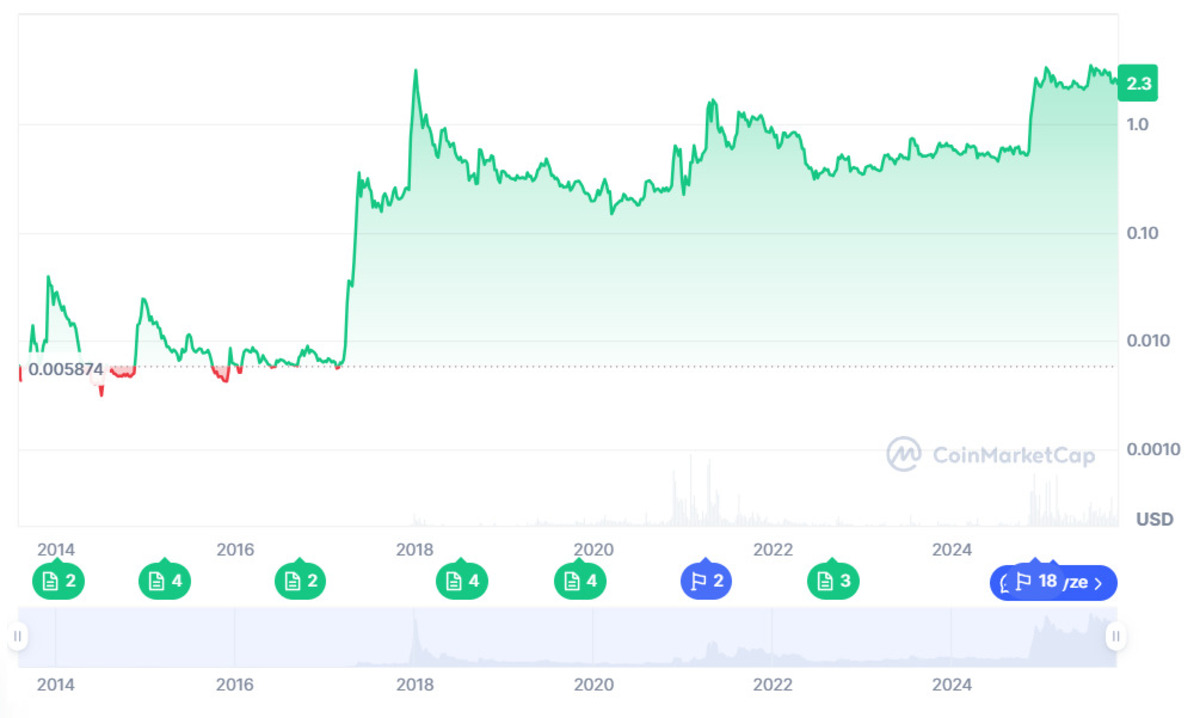1200x718 pixels.
Task: Grab the right range slider handle
Action: tap(1116, 636)
